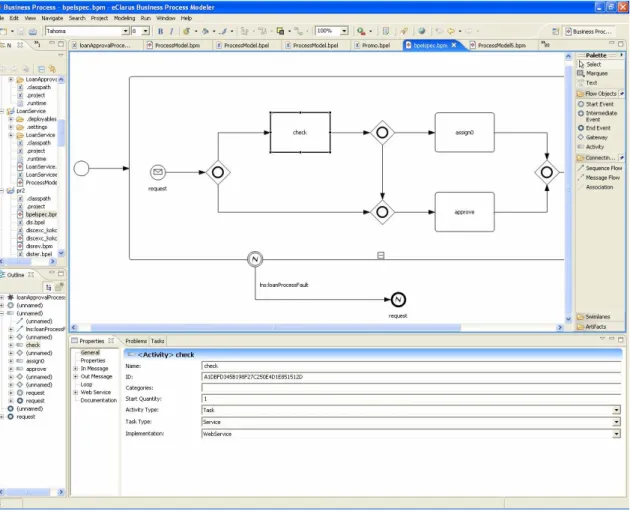The height and width of the screenshot is (520, 630).
Task: Click the Name input field
Action: (x=411, y=366)
